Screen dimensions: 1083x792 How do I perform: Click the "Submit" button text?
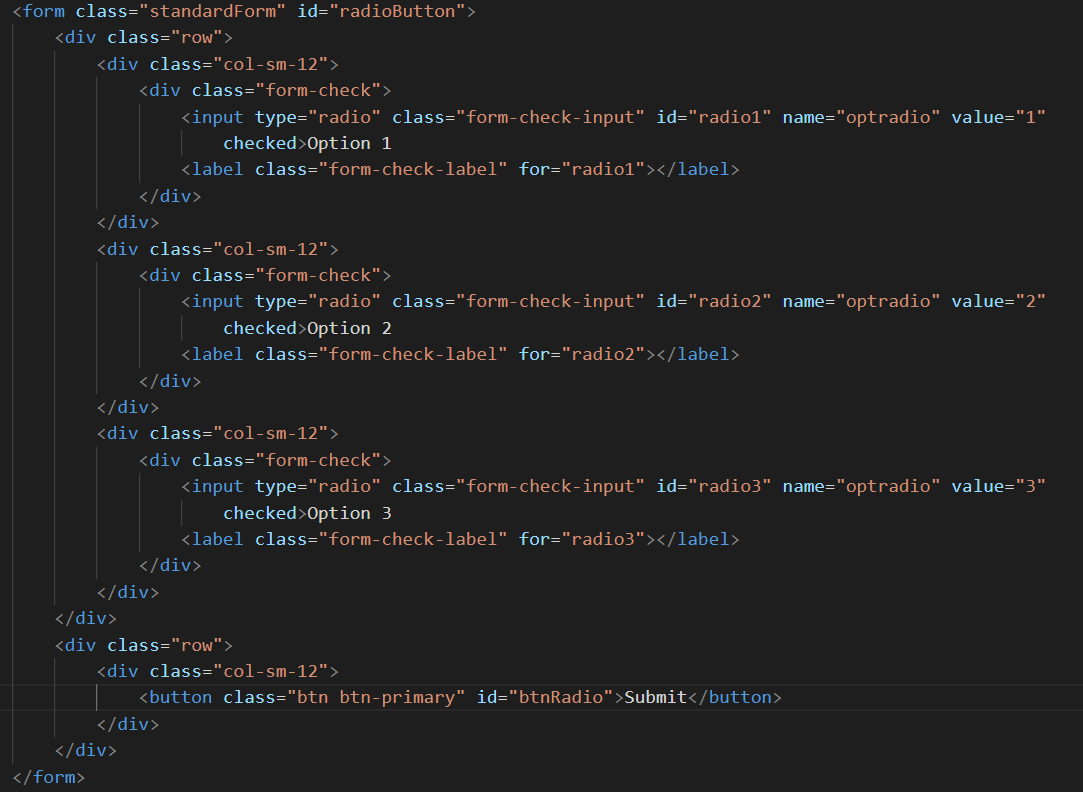655,697
